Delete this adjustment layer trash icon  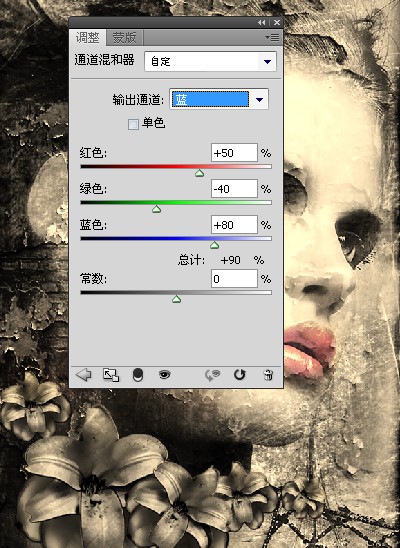point(268,375)
